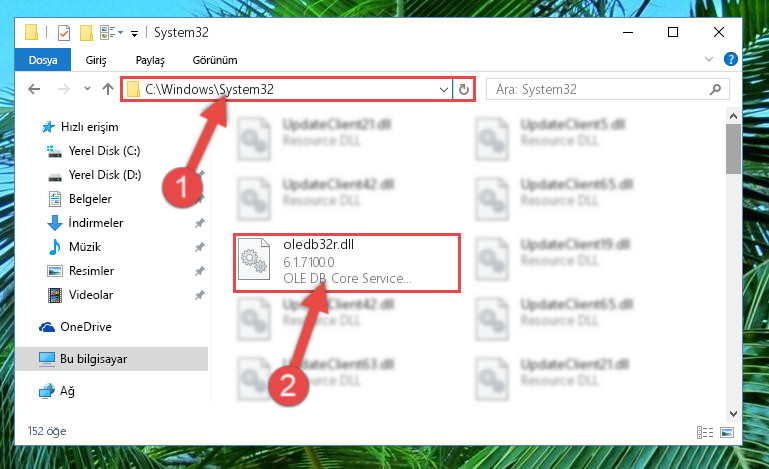
Task: Open address bar history dropdown
Action: (x=443, y=89)
